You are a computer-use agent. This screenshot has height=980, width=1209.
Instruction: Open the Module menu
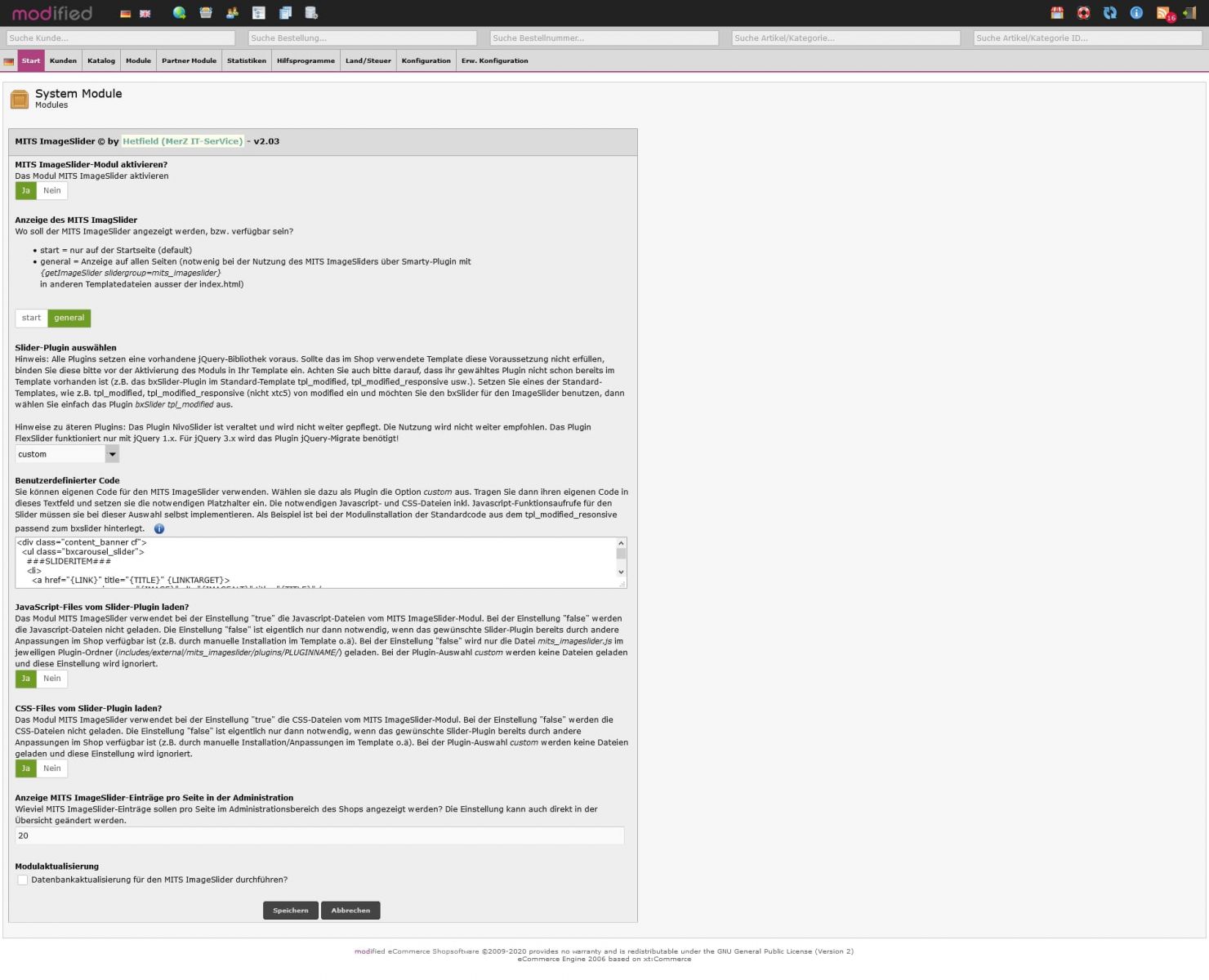click(138, 61)
